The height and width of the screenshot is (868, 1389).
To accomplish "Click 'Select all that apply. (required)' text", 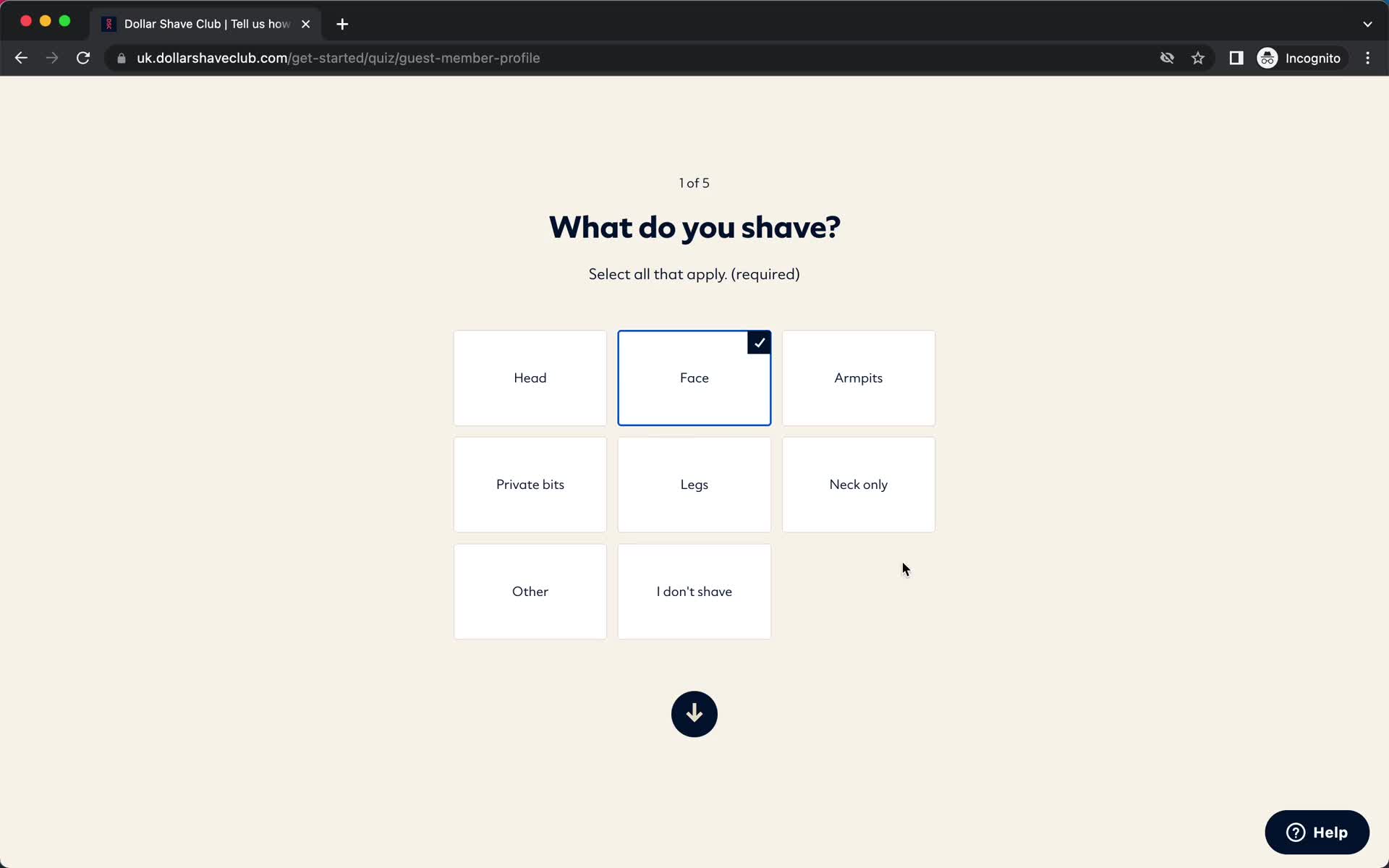I will point(694,274).
